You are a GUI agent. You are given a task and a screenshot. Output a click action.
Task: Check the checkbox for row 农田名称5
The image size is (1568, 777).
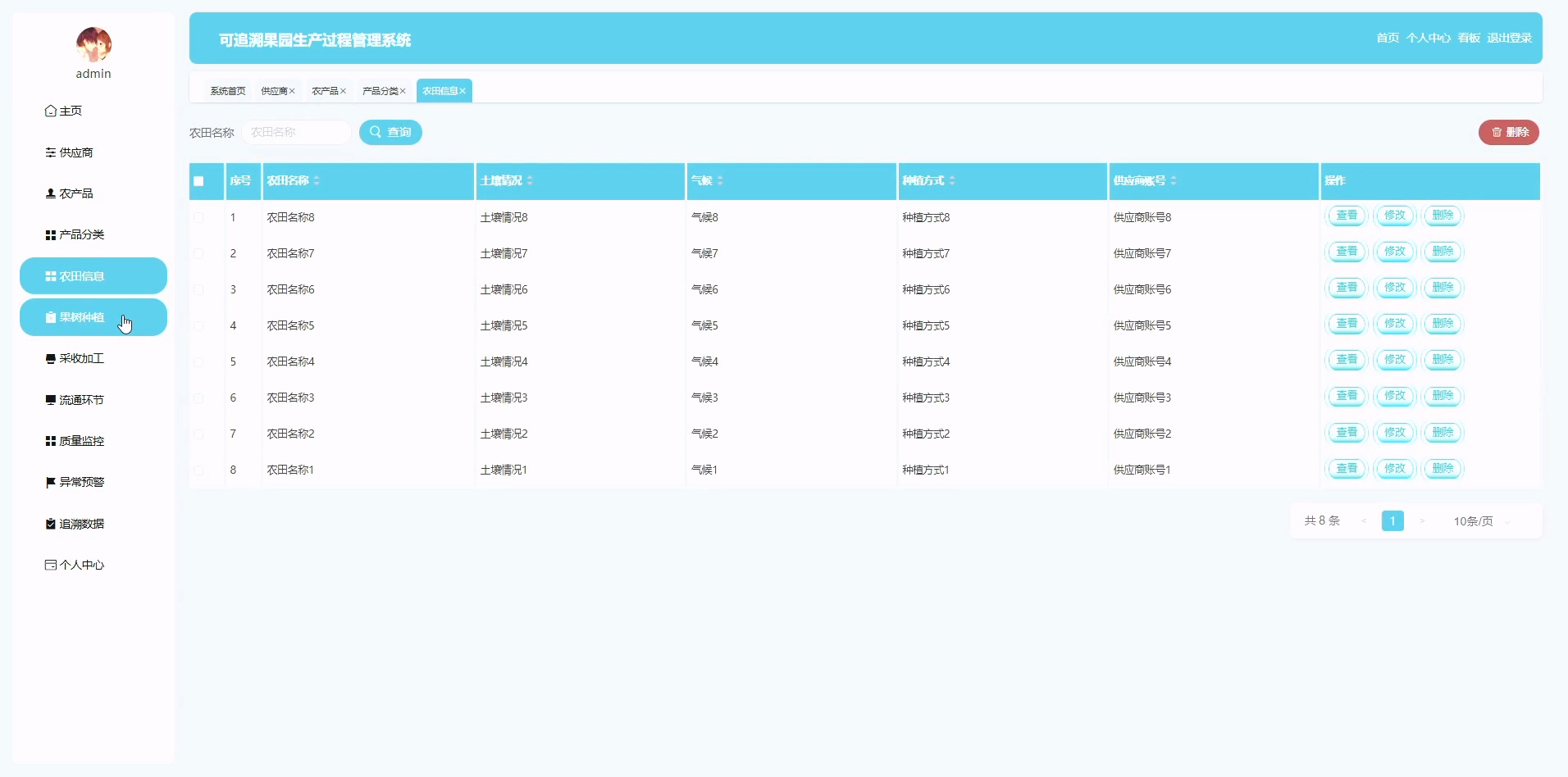point(198,325)
